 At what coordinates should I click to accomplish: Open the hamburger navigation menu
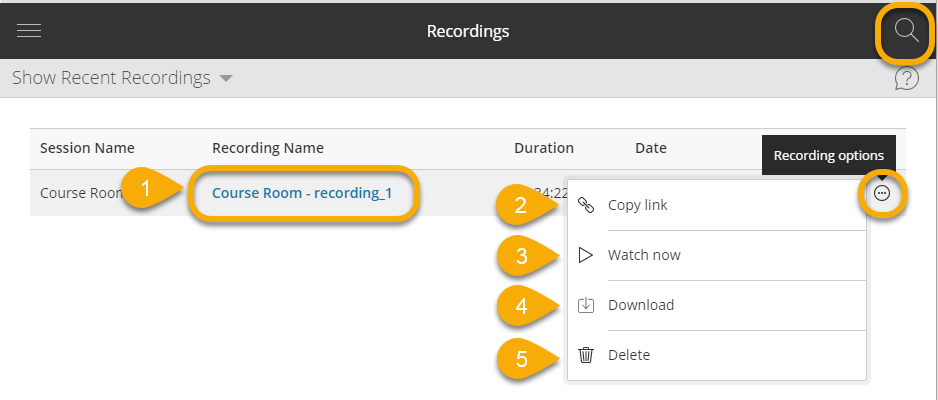tap(29, 31)
